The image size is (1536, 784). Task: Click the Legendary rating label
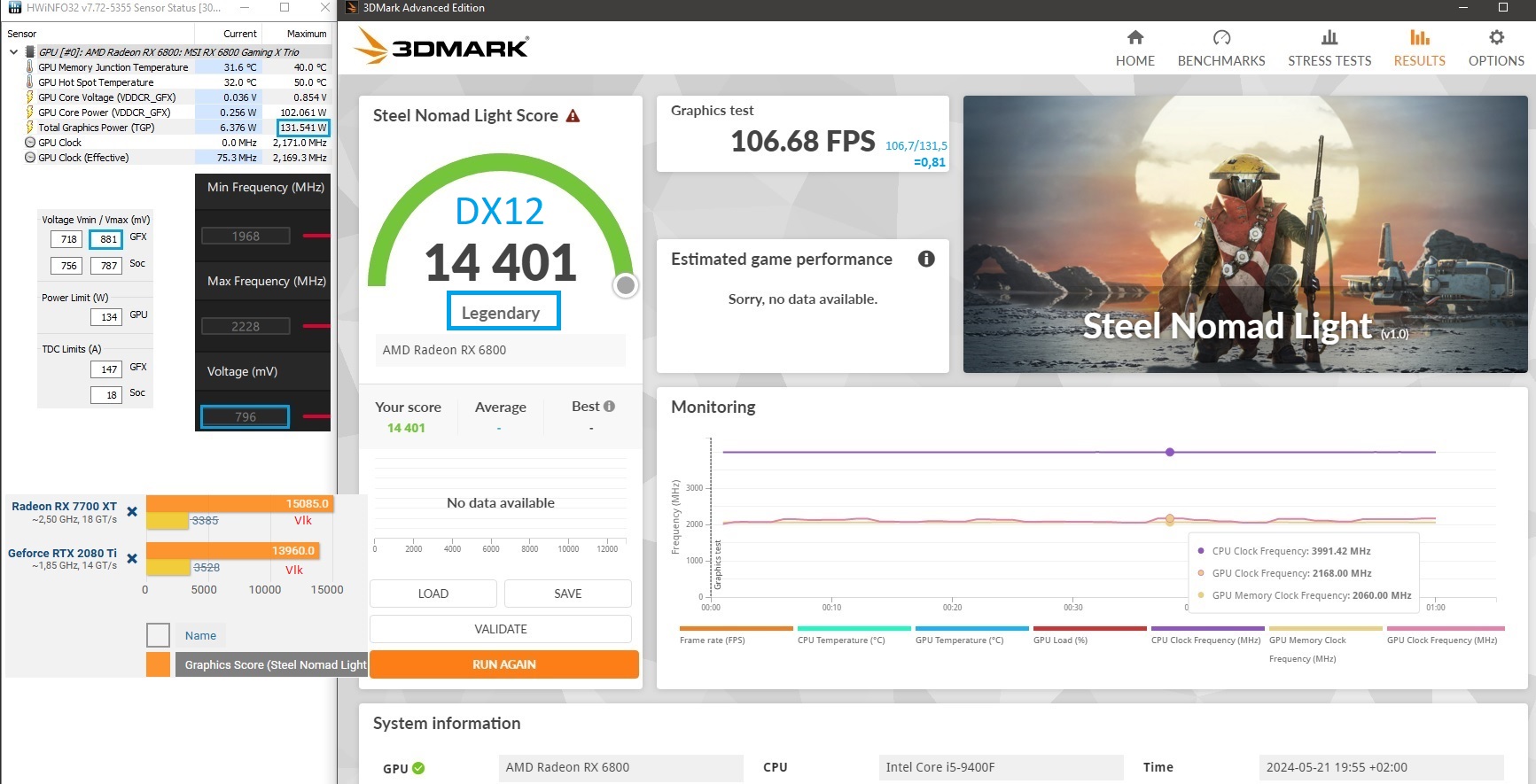pos(501,313)
